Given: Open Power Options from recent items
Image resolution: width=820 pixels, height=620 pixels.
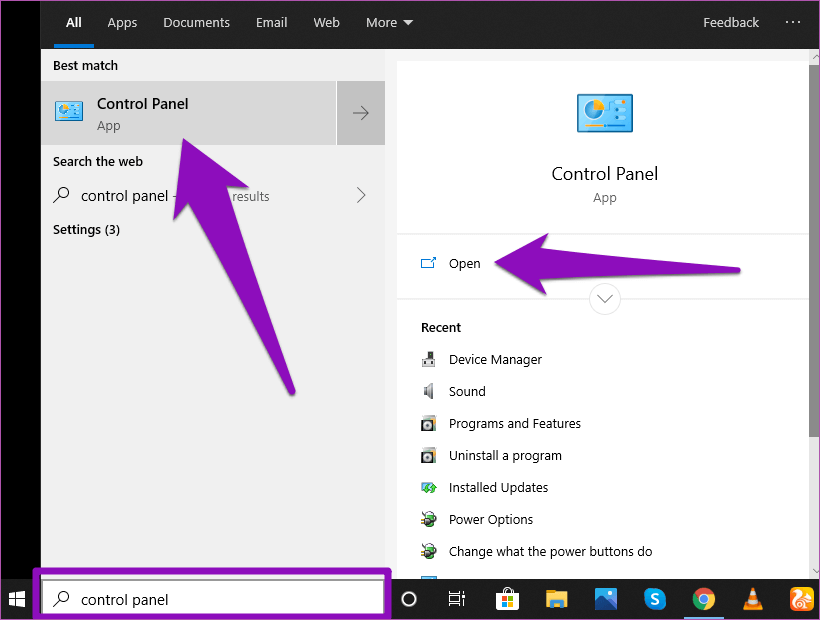Looking at the screenshot, I should 490,519.
